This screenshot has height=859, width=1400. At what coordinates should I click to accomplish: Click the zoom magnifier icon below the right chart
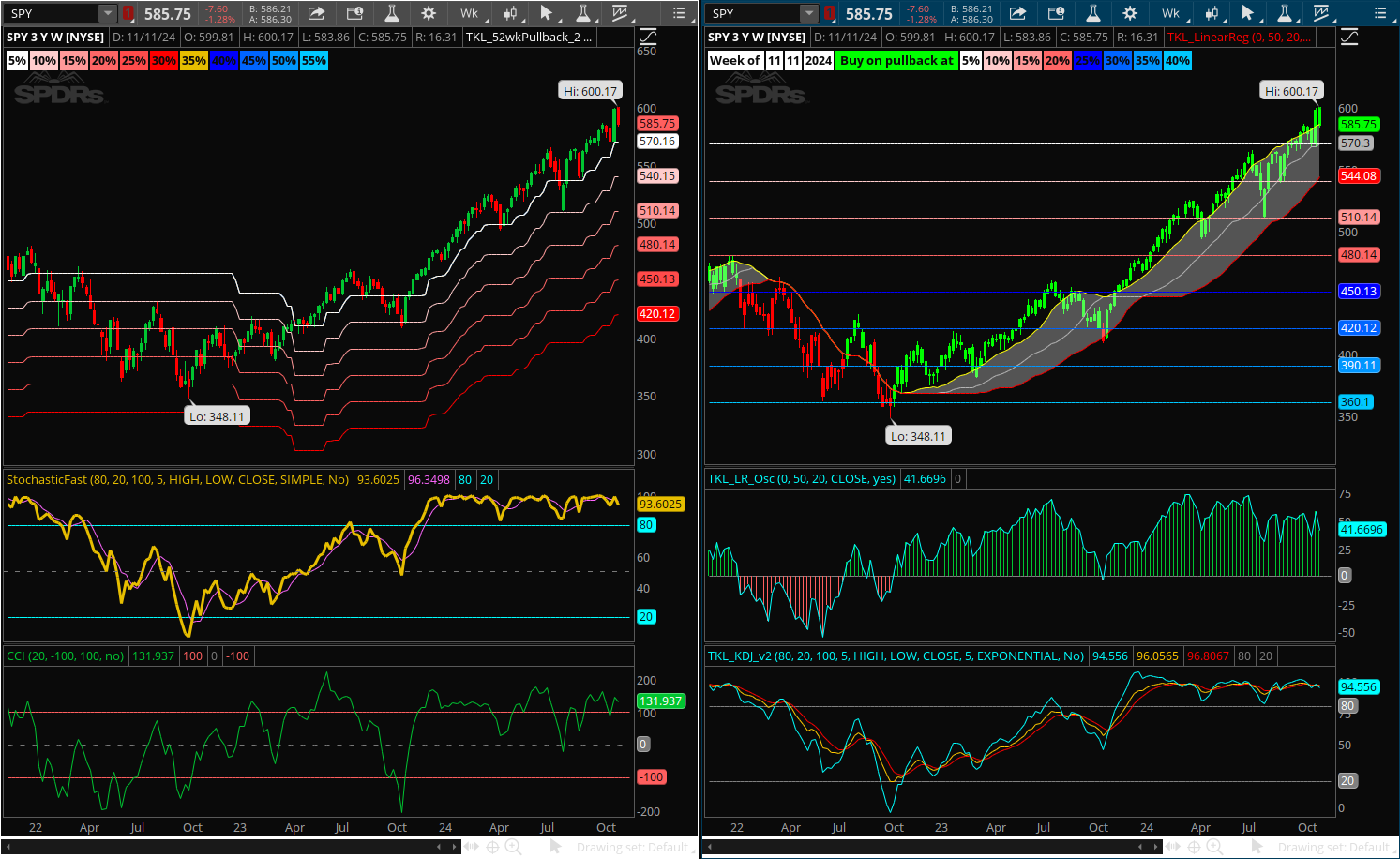[1214, 847]
